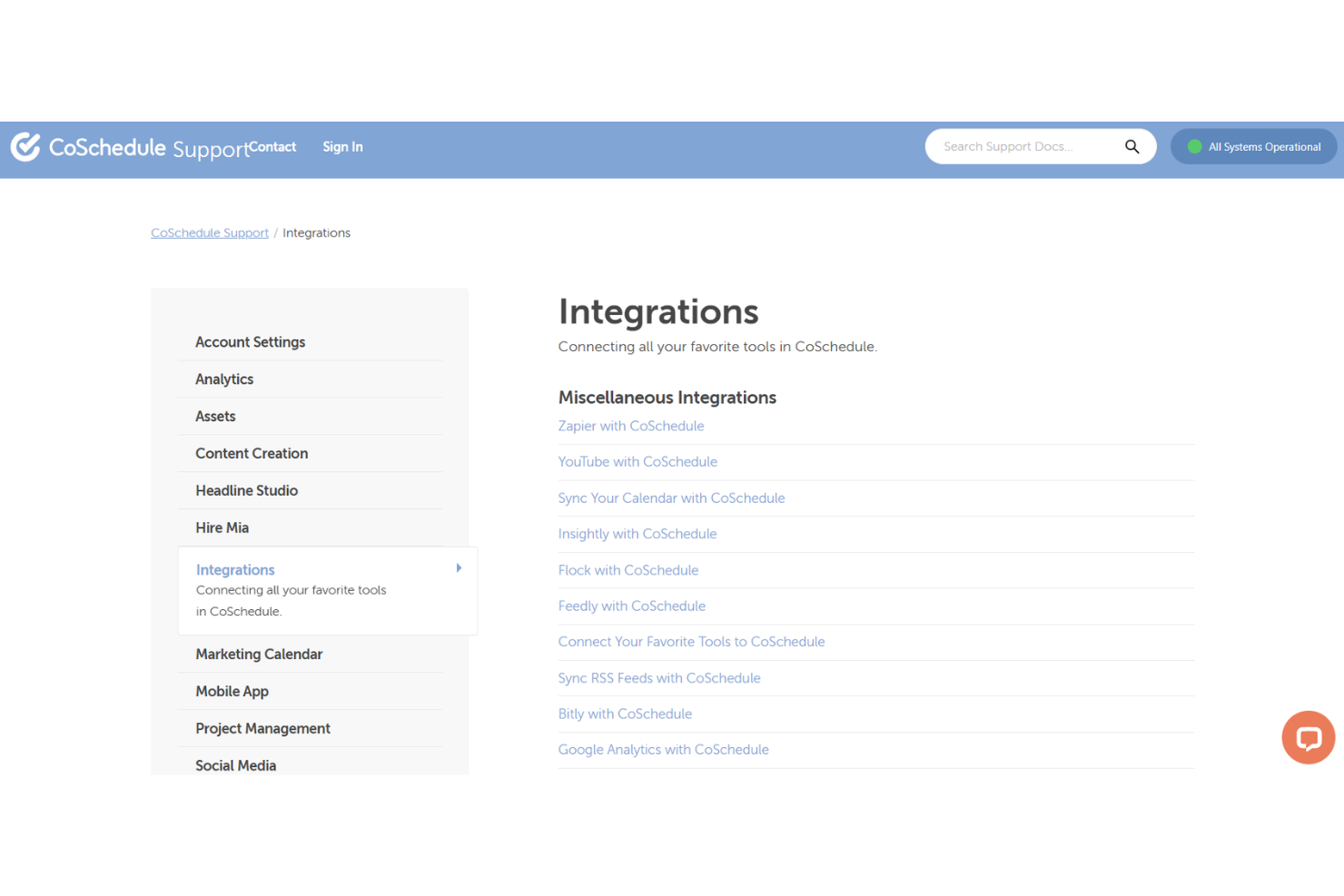Select Social Media in the sidebar
Viewport: 1344px width, 896px height.
(x=235, y=765)
